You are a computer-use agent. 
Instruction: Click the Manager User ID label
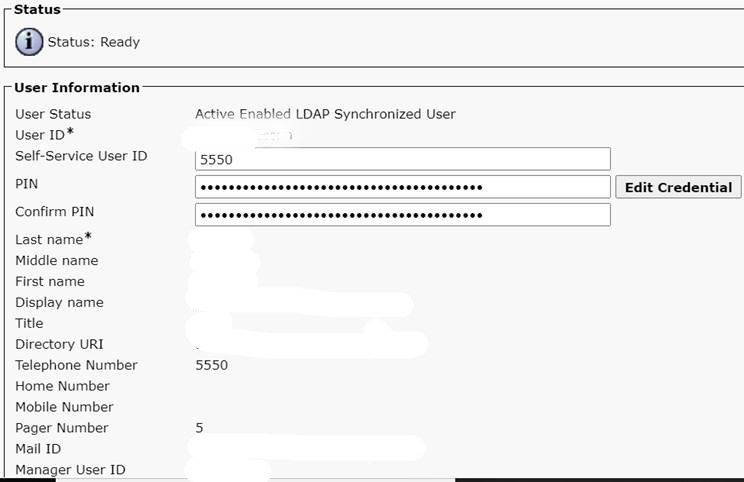point(70,470)
